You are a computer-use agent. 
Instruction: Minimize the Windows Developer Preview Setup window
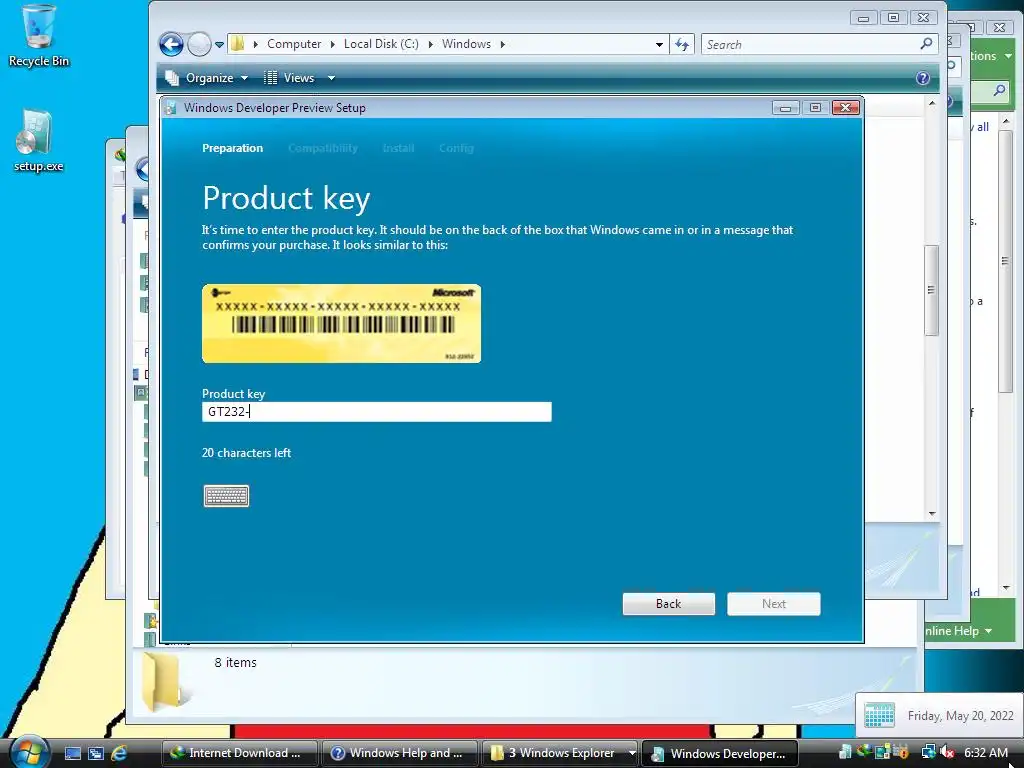tap(786, 108)
